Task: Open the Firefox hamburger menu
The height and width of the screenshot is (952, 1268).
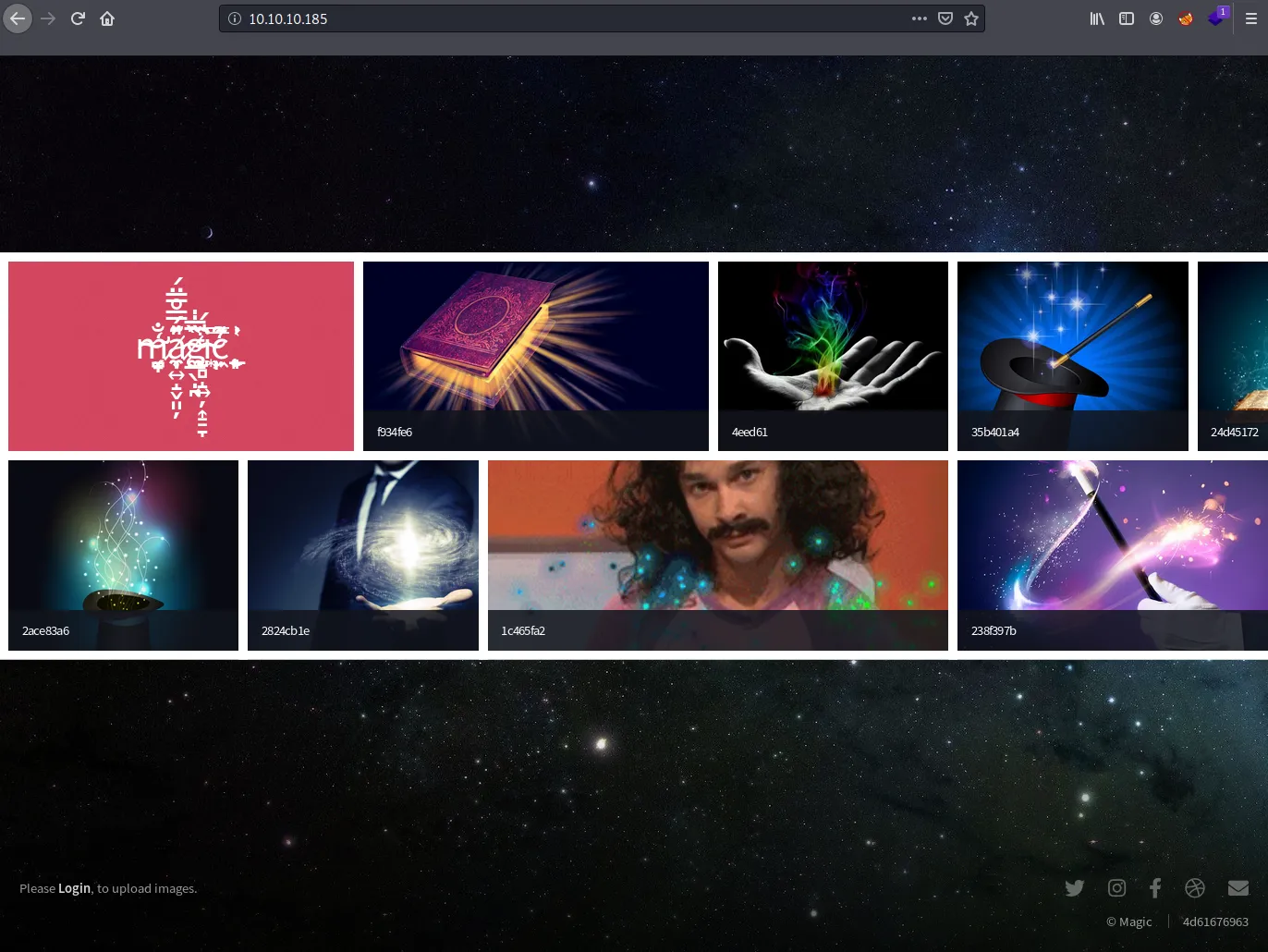Action: pos(1250,18)
